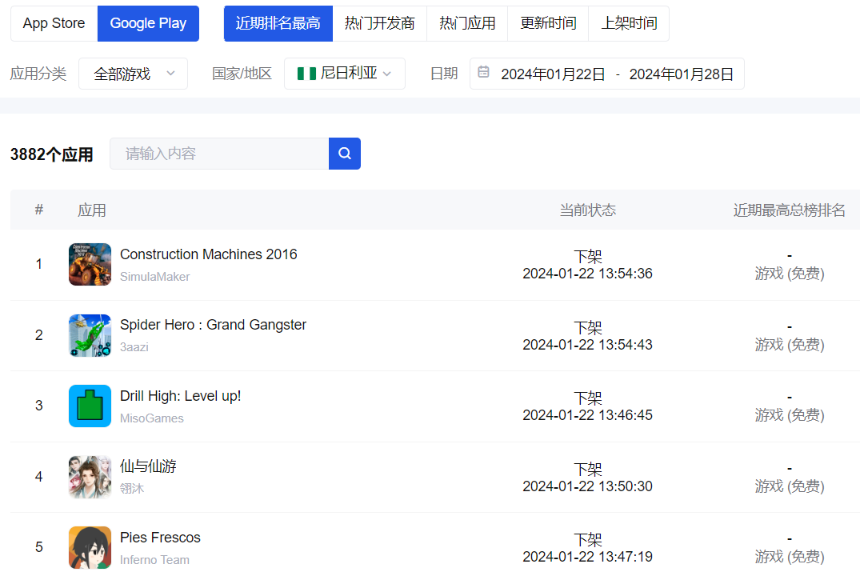
Task: Open the calendar icon in the date field
Action: [x=483, y=72]
